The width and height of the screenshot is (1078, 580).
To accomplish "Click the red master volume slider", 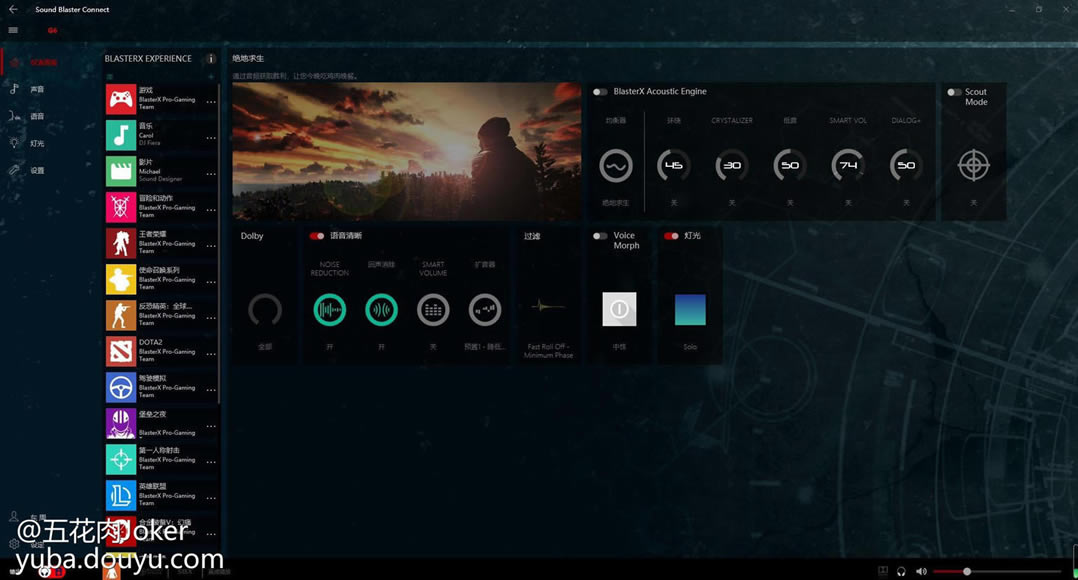I will pos(997,572).
